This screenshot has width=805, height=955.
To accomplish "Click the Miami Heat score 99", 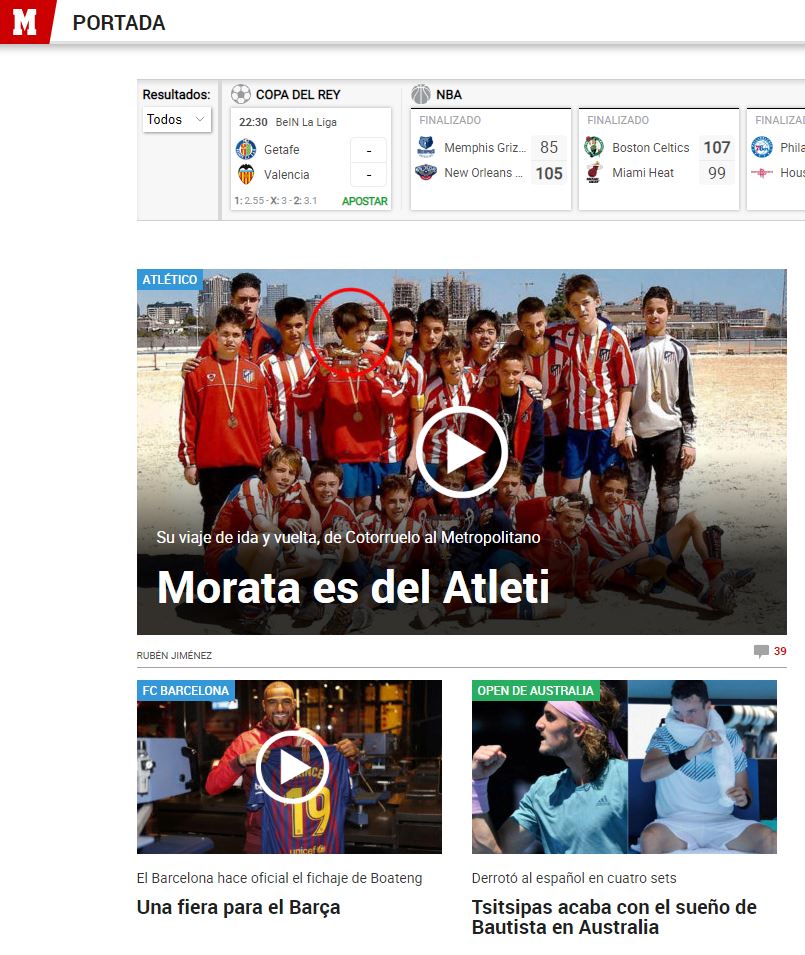I will point(717,174).
